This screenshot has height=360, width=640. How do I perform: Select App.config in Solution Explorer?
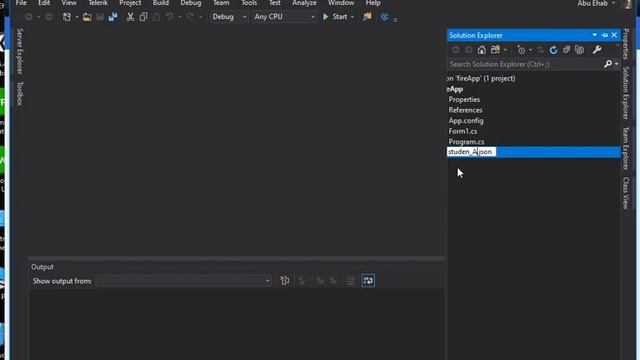[x=466, y=120]
